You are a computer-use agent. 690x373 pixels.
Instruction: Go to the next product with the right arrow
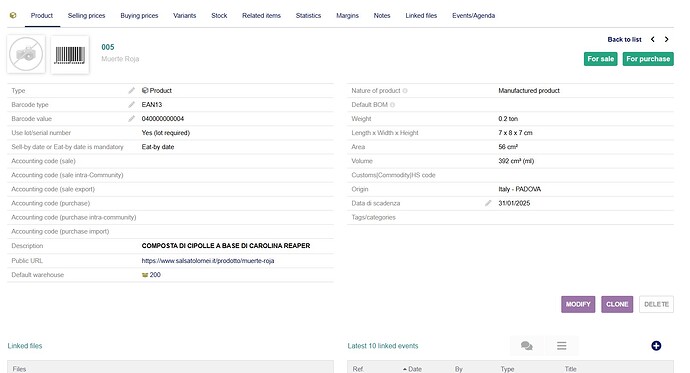point(667,39)
